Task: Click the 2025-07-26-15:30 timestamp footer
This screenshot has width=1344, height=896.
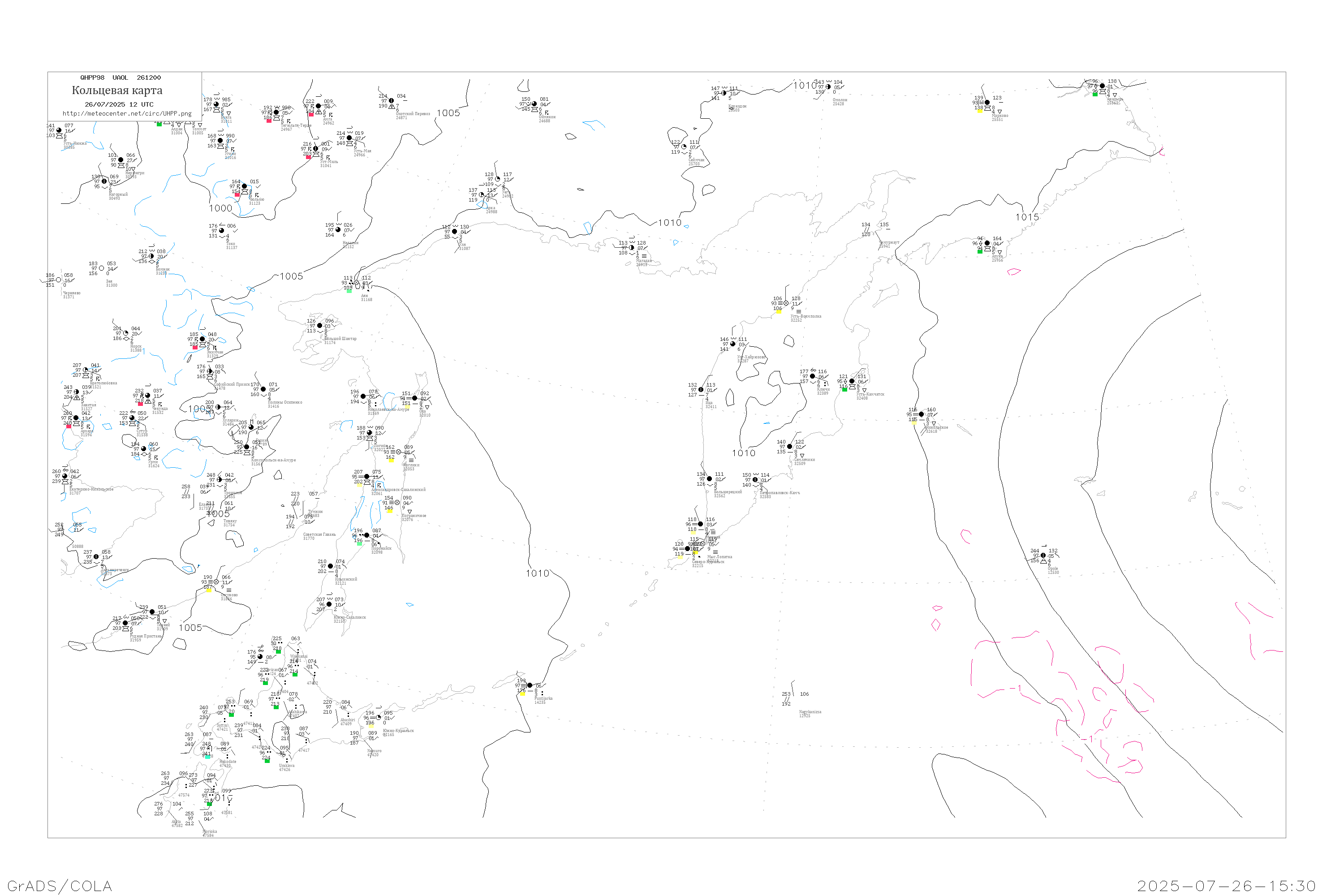Action: pyautogui.click(x=1226, y=886)
